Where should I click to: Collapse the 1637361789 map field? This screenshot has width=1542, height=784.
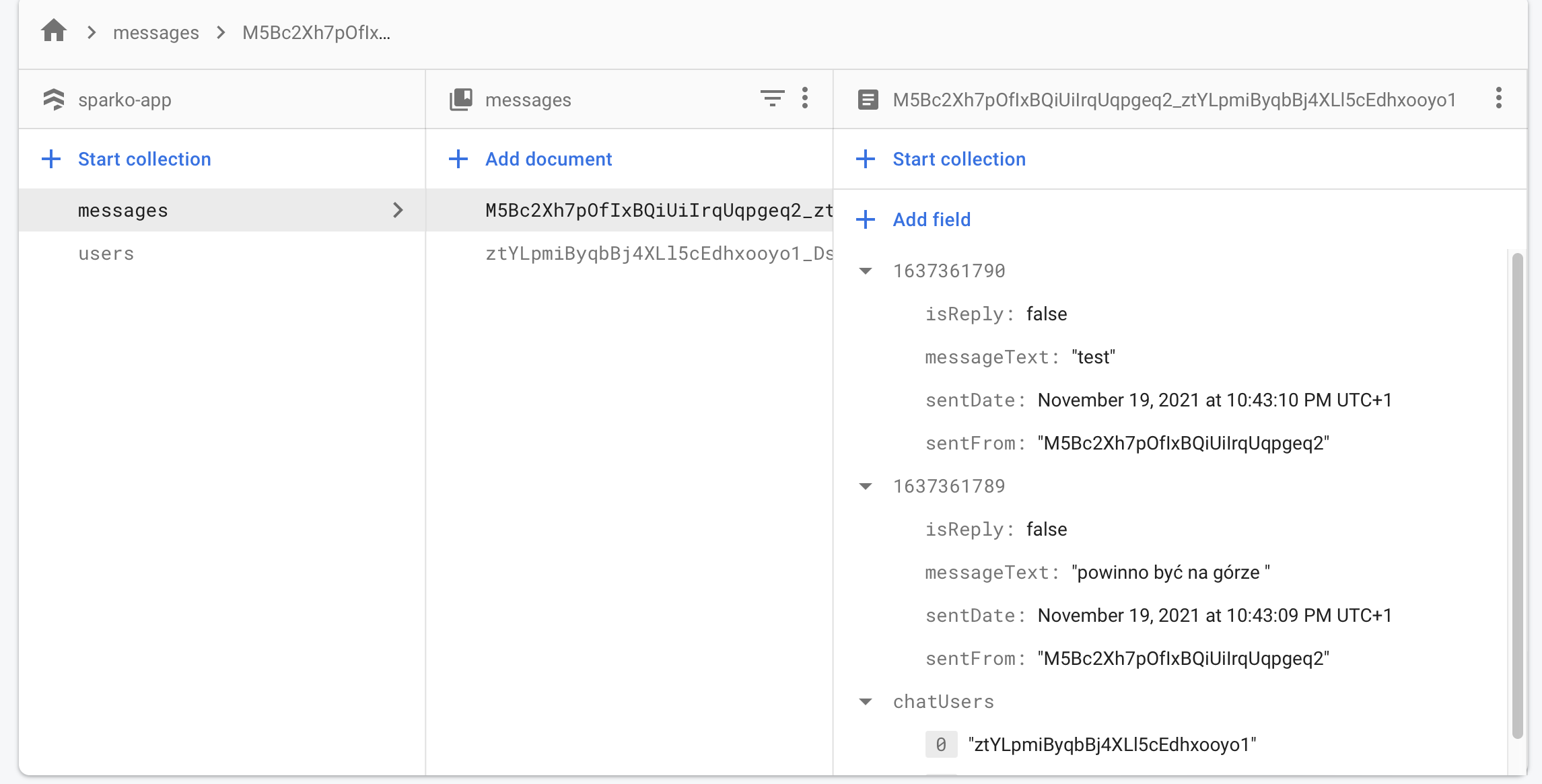pos(866,487)
